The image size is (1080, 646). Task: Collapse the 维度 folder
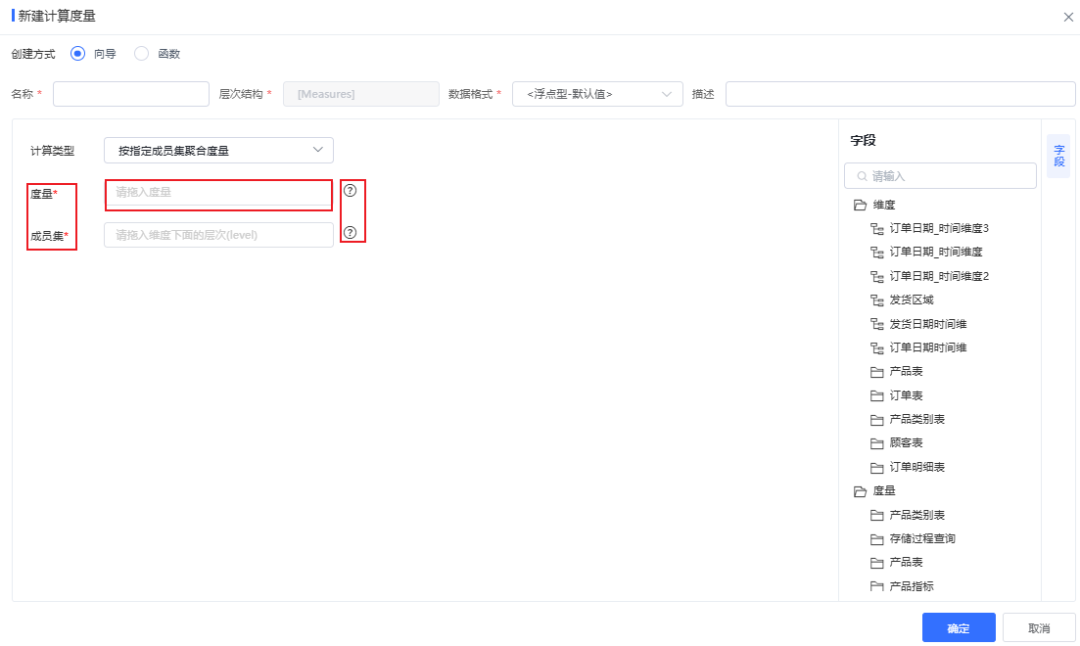pos(884,205)
